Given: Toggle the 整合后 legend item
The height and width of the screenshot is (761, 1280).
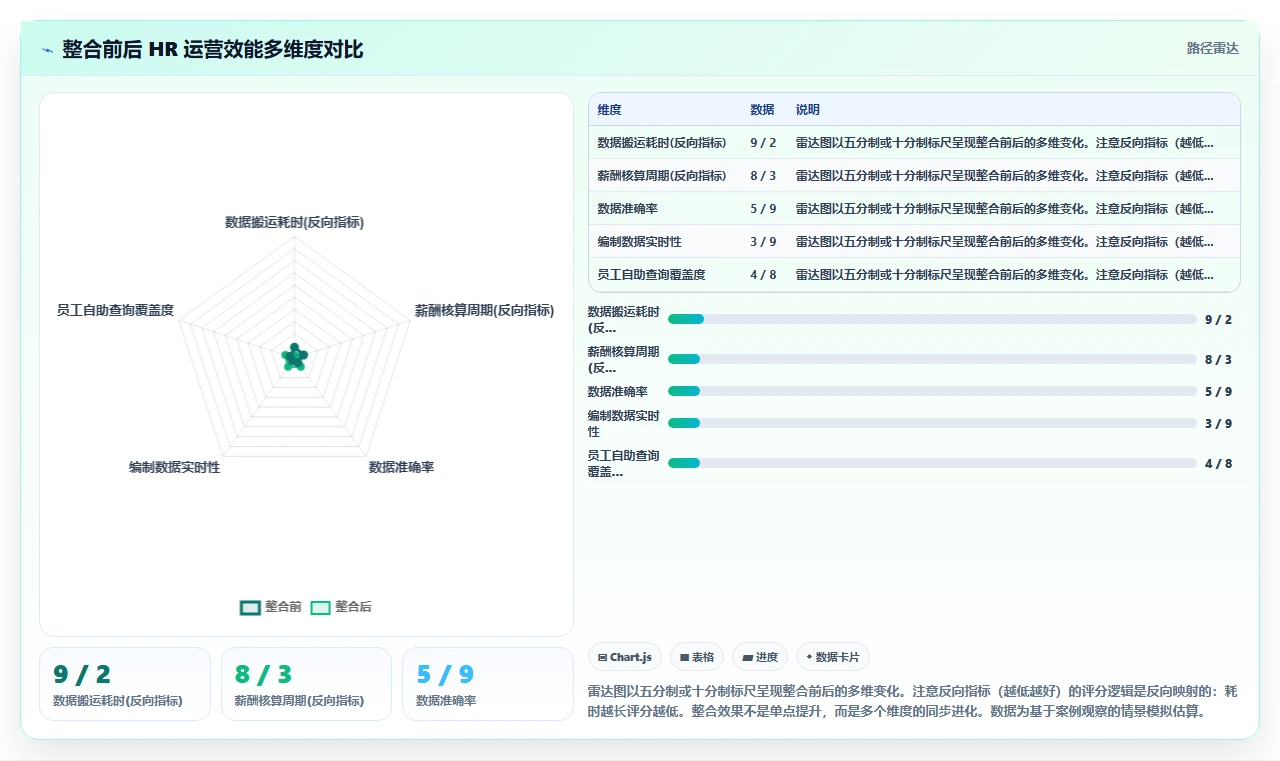Looking at the screenshot, I should click(341, 607).
